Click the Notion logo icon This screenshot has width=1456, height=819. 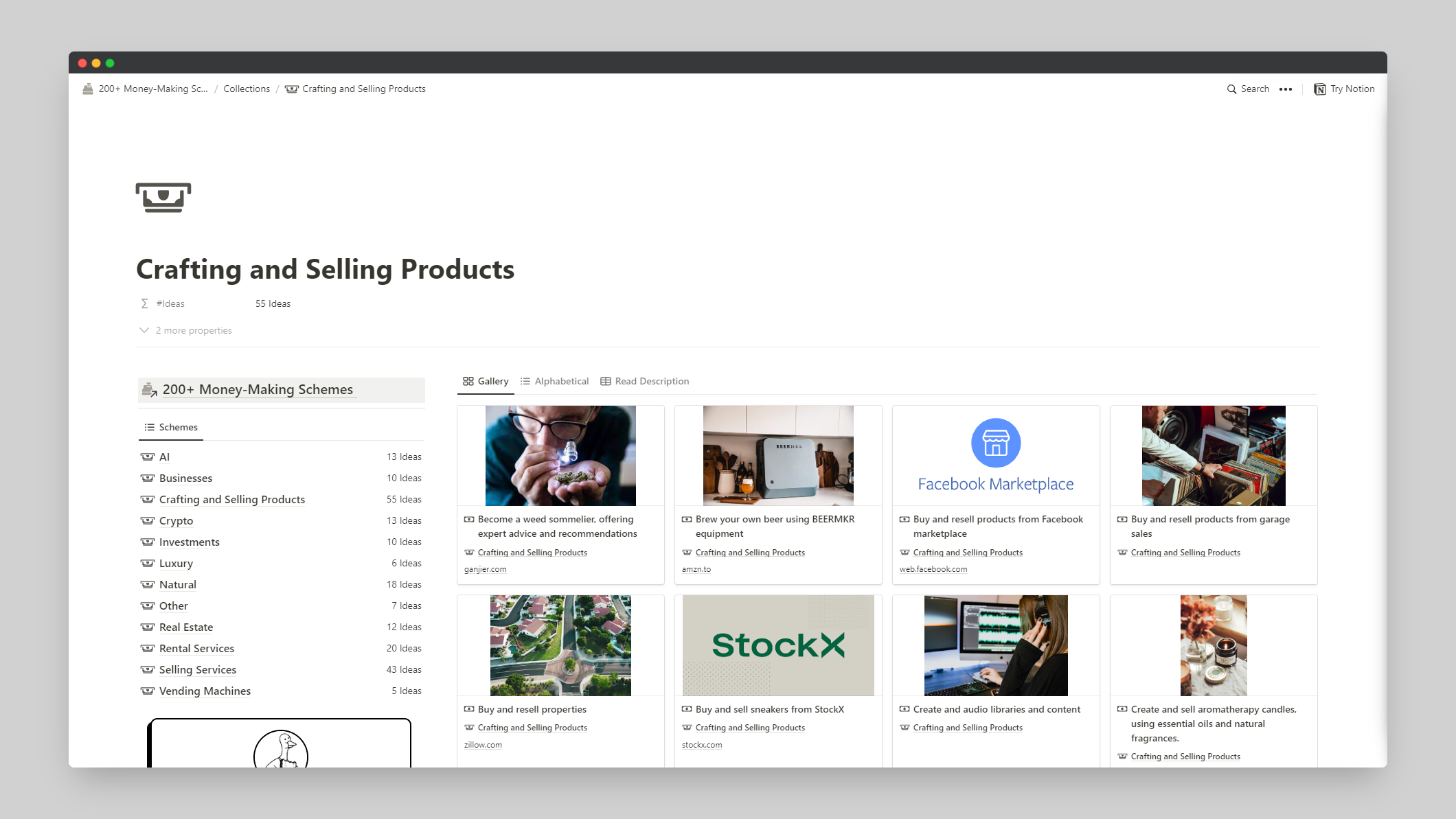coord(1319,89)
